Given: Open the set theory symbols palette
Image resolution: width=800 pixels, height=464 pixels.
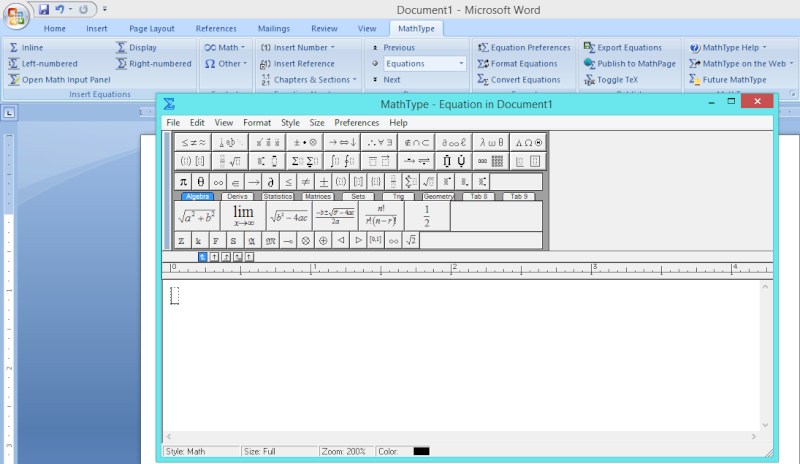Looking at the screenshot, I should [416, 142].
